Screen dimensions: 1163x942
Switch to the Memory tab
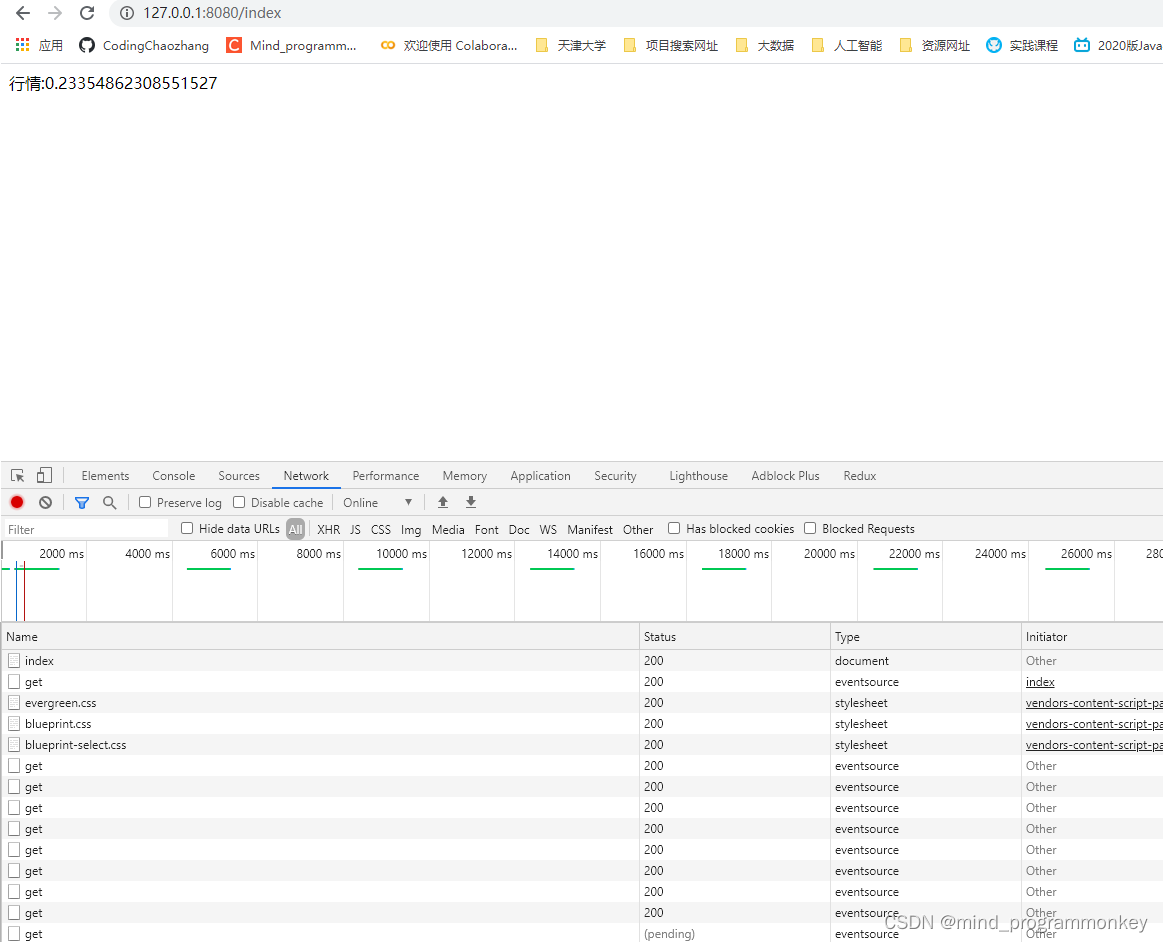coord(464,475)
